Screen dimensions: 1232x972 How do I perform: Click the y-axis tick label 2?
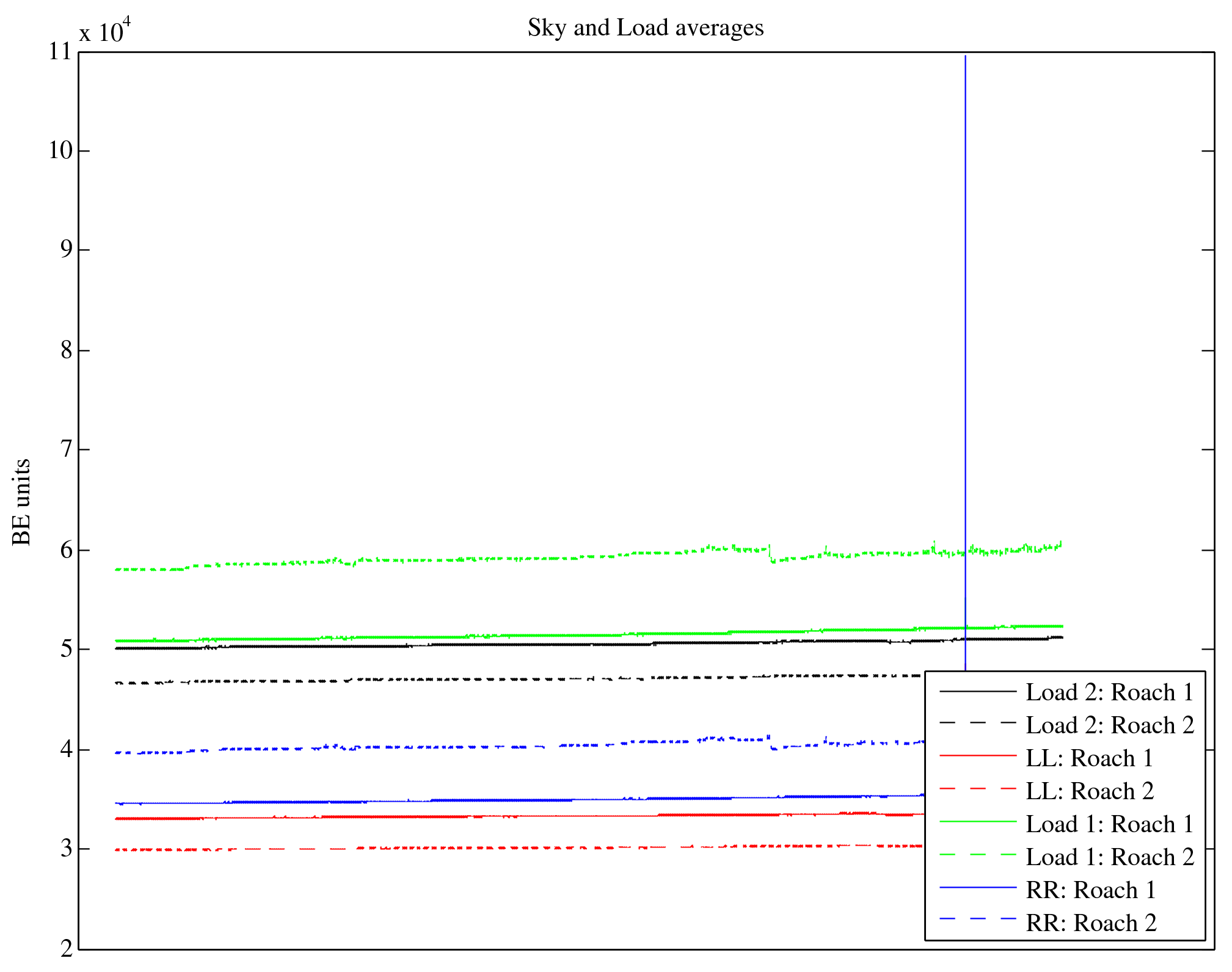pos(66,948)
